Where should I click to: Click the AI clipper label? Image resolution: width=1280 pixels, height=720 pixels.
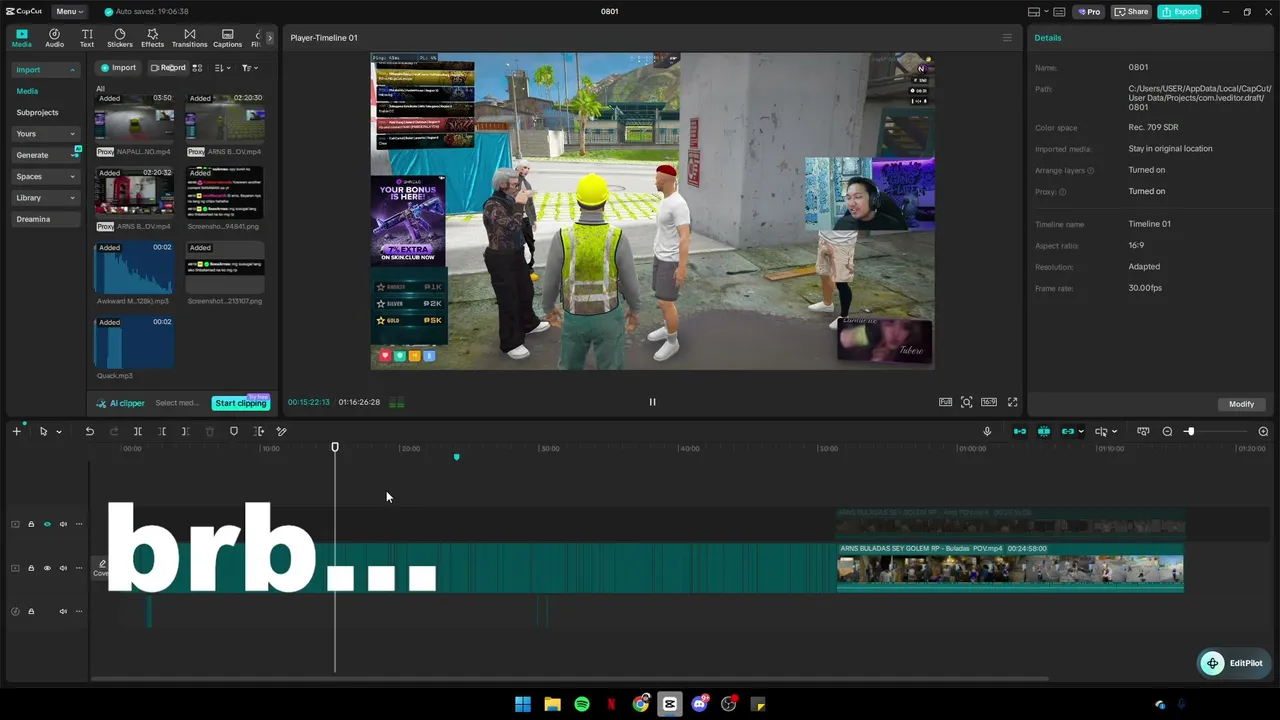click(121, 403)
